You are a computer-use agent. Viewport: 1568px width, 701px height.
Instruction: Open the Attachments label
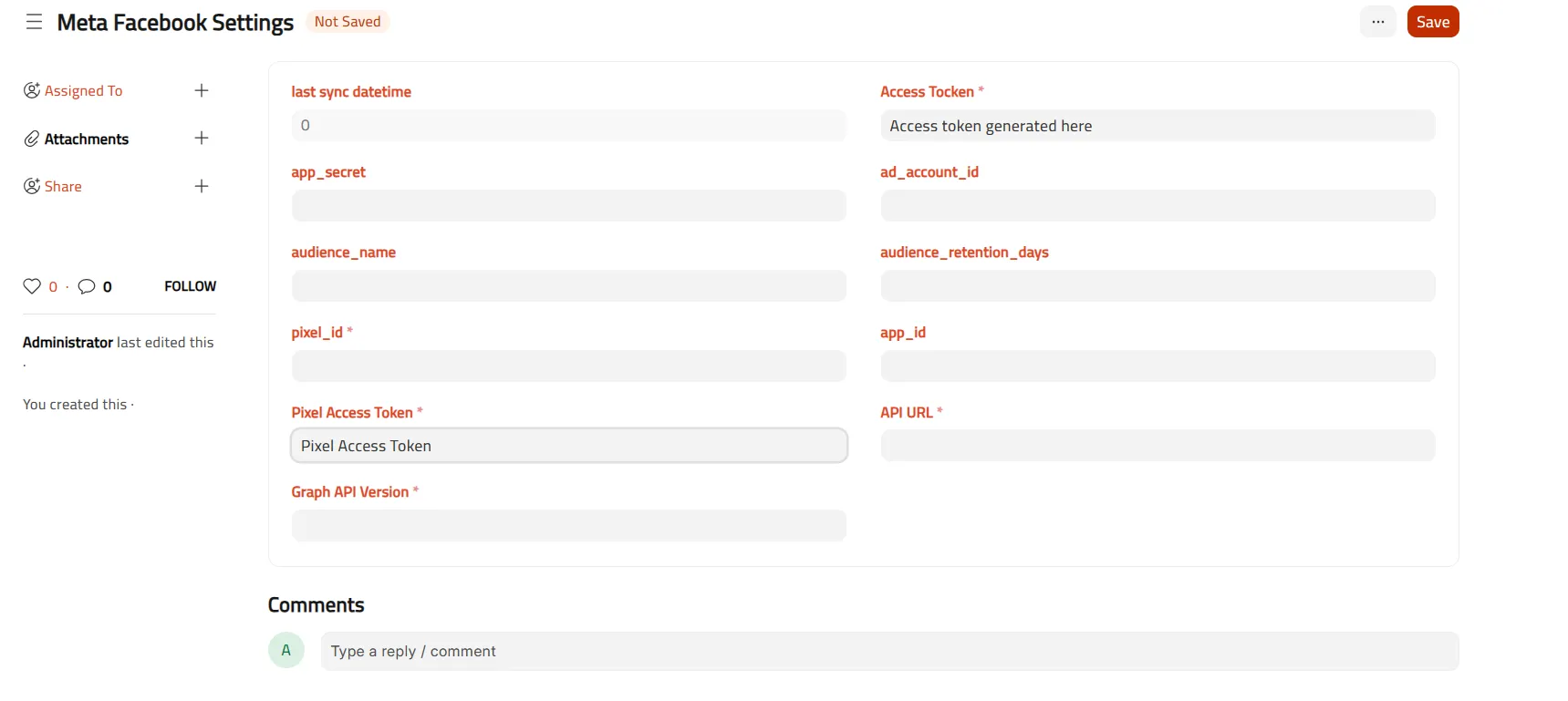pyautogui.click(x=87, y=139)
